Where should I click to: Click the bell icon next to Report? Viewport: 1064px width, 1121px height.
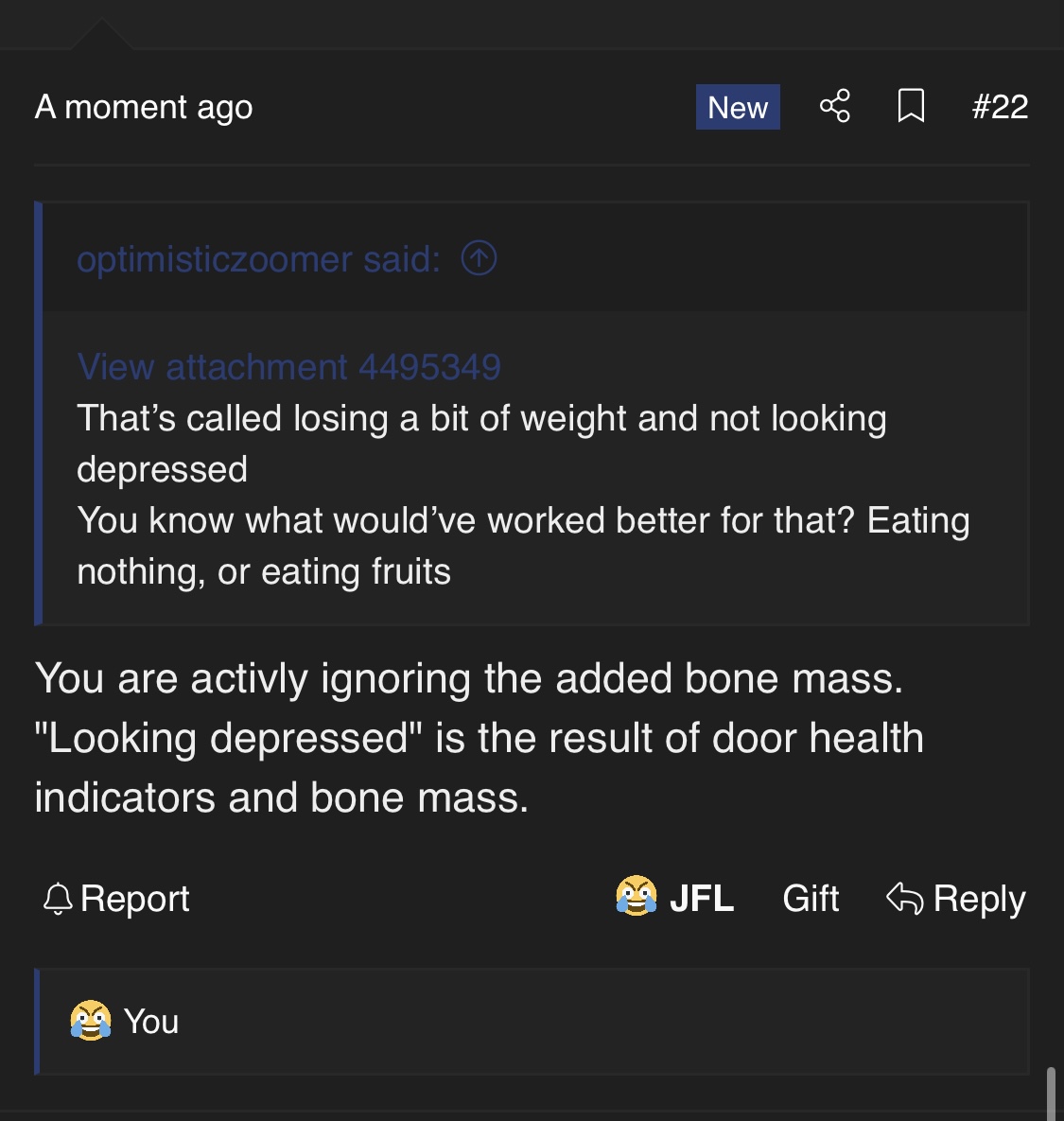(x=58, y=899)
